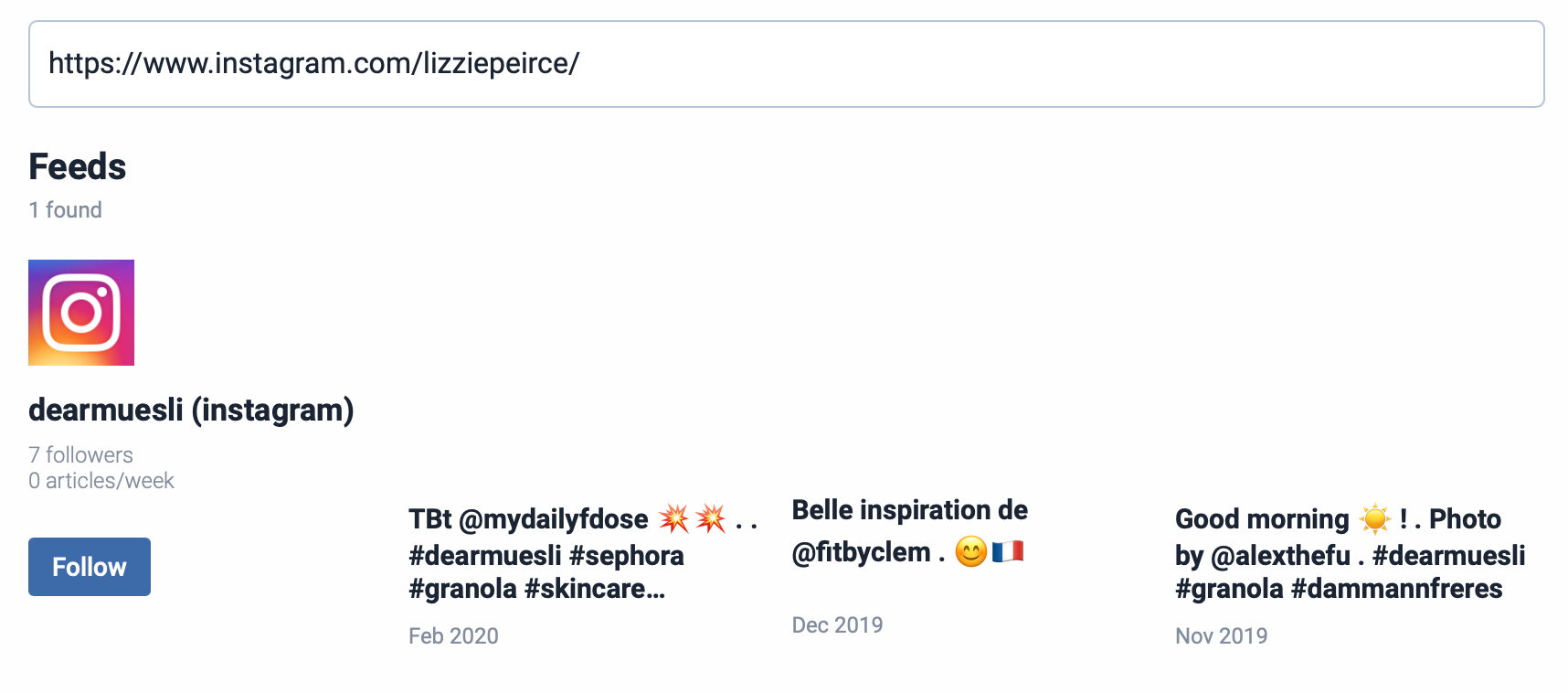The height and width of the screenshot is (693, 1568).
Task: Click the 1 found results count
Action: point(65,210)
